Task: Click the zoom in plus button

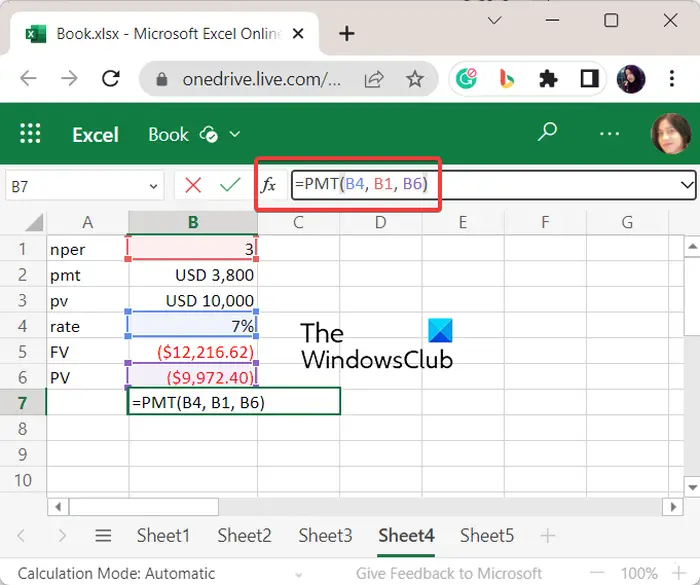Action: tap(679, 573)
